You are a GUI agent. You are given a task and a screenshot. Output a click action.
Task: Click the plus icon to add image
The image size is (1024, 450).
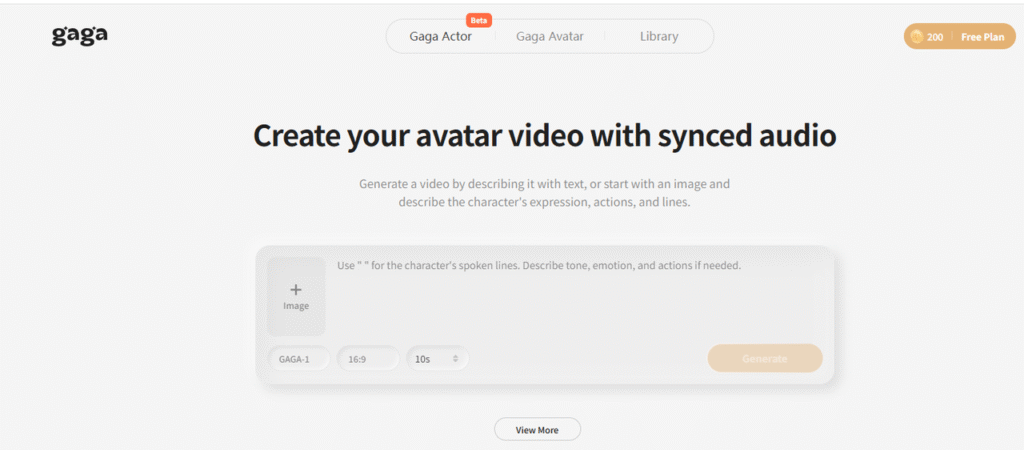(x=296, y=289)
